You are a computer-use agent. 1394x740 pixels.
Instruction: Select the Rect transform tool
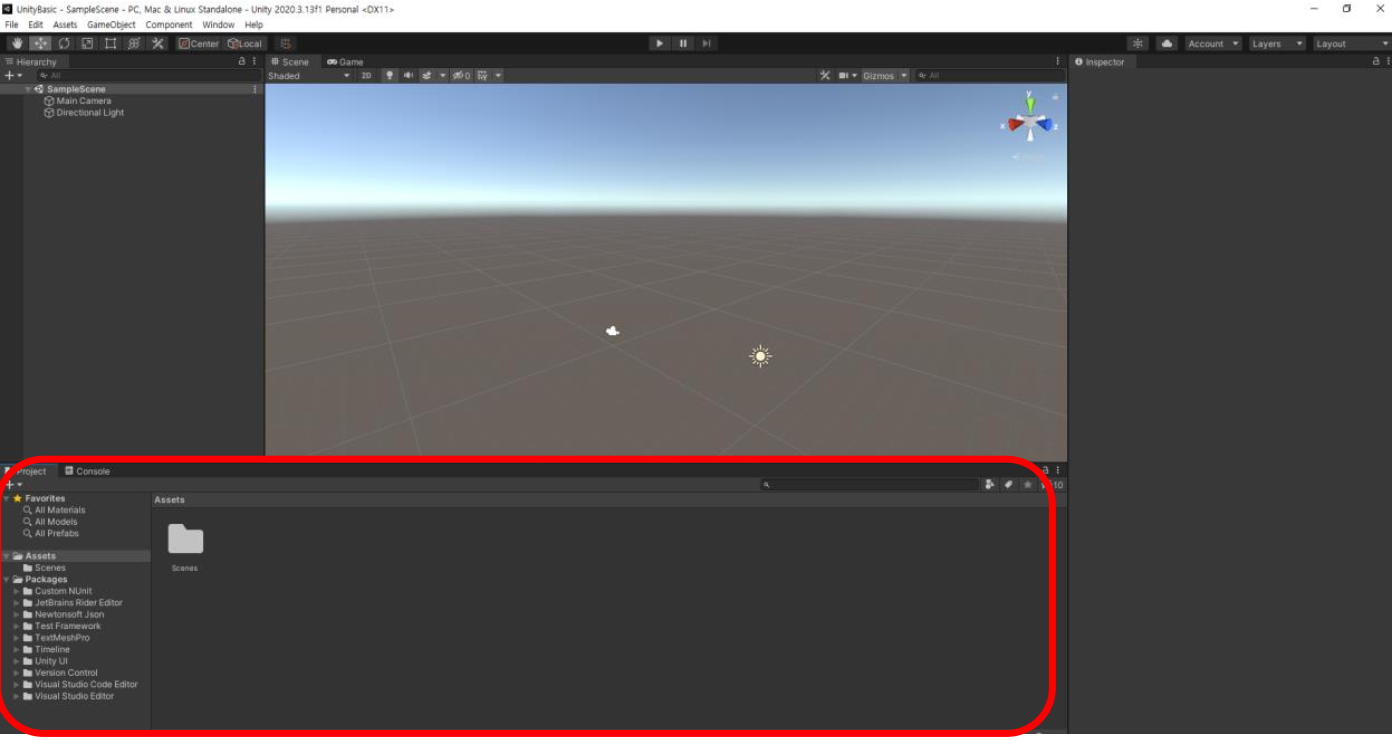click(110, 44)
